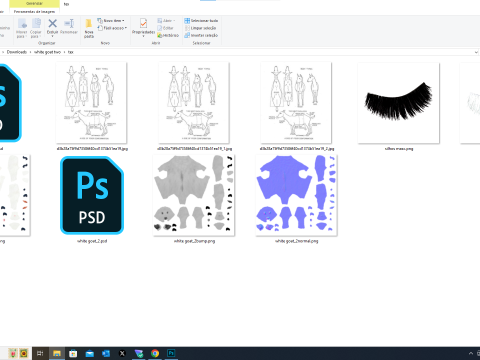Switch to the Gerenciar ribbon tab
This screenshot has height=360, width=480.
[x=34, y=3]
